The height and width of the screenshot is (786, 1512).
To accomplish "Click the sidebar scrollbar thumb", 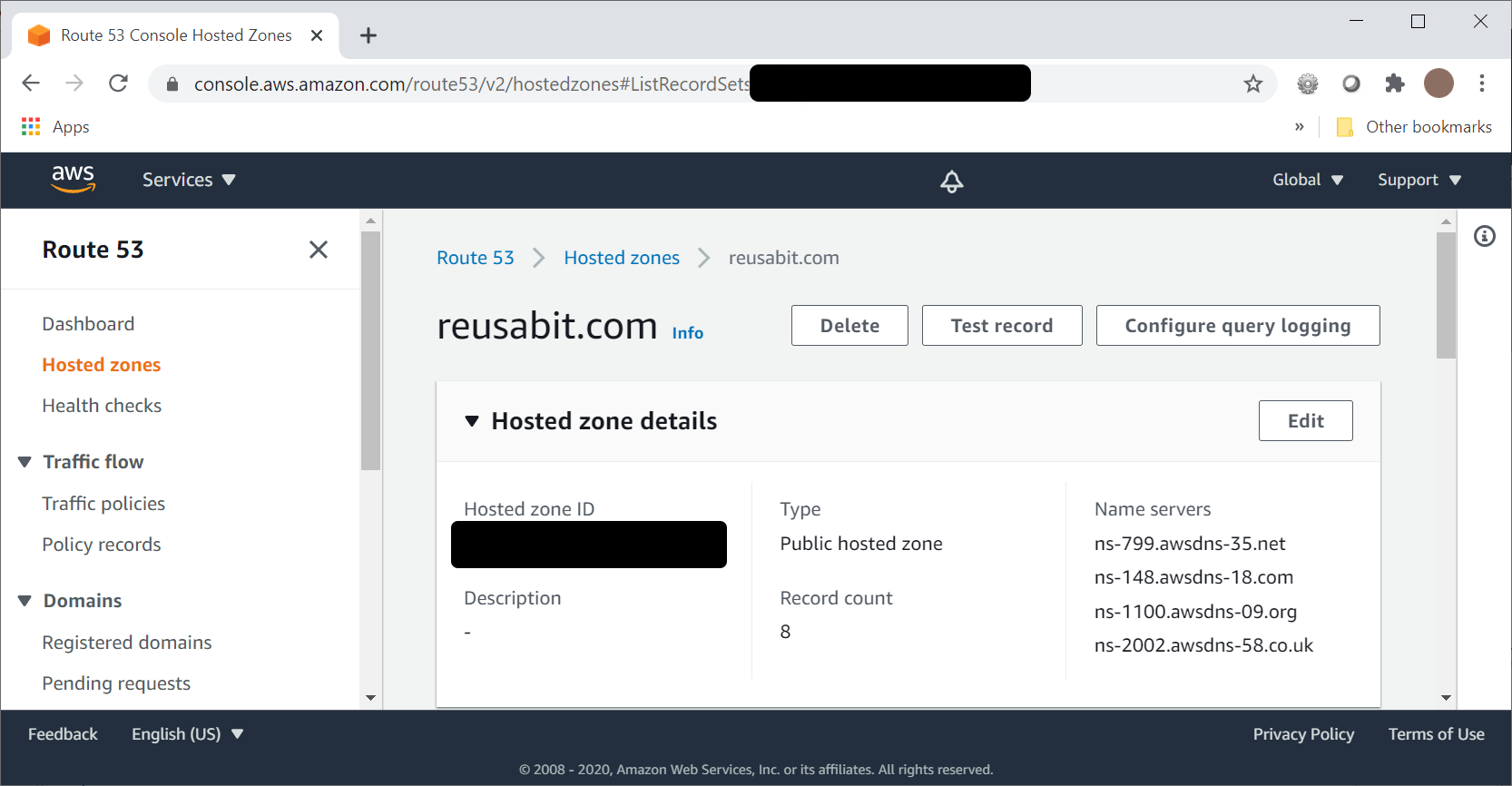I will [370, 351].
